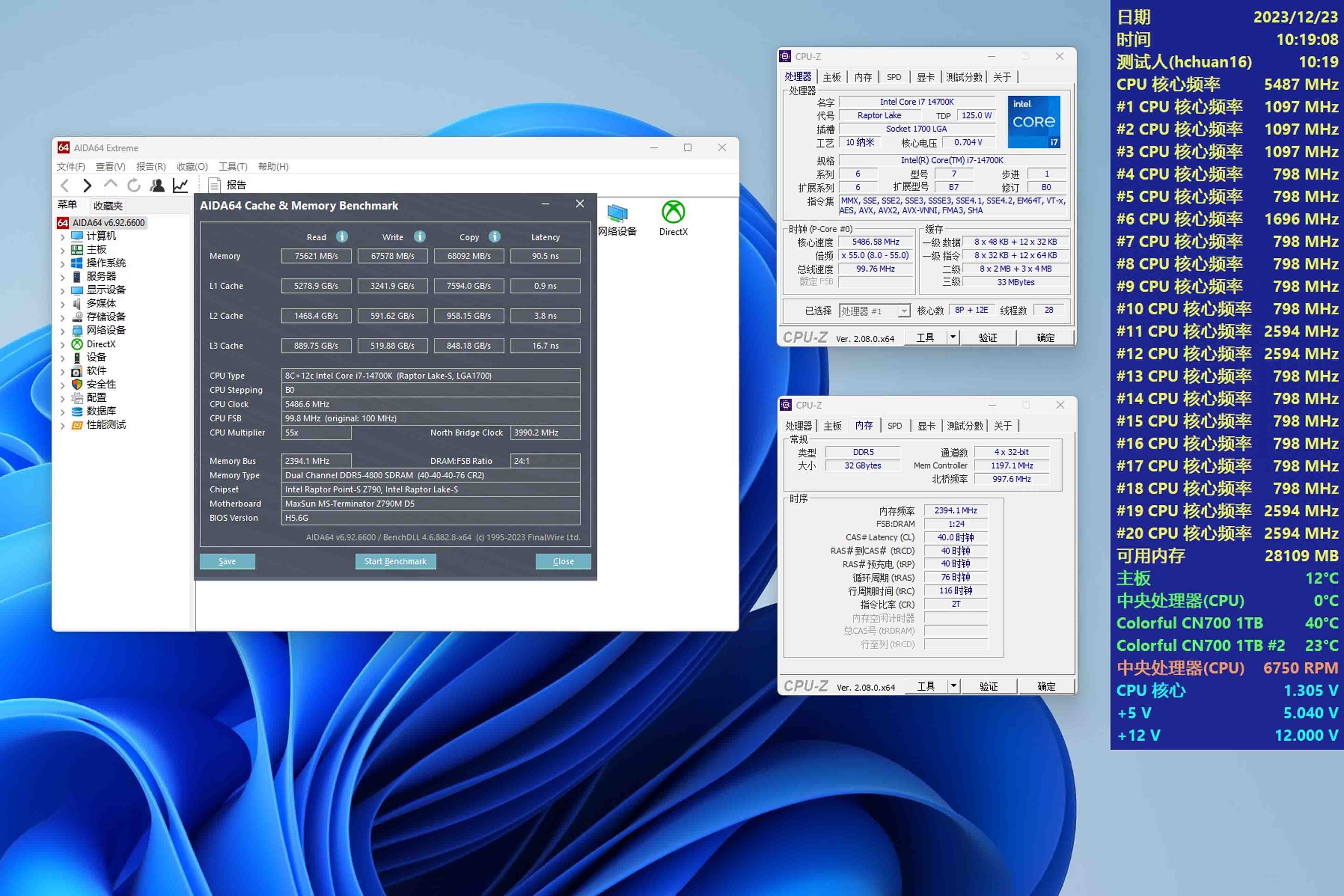
Task: Expand the 性能测试 tree node
Action: tap(62, 426)
